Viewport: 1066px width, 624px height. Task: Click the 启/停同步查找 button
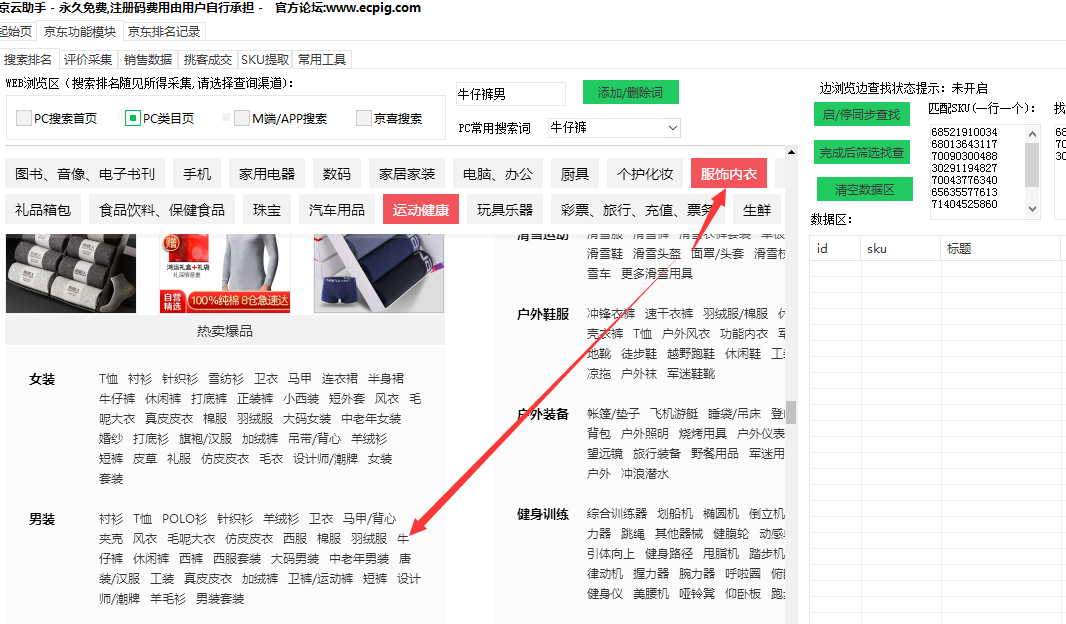861,115
